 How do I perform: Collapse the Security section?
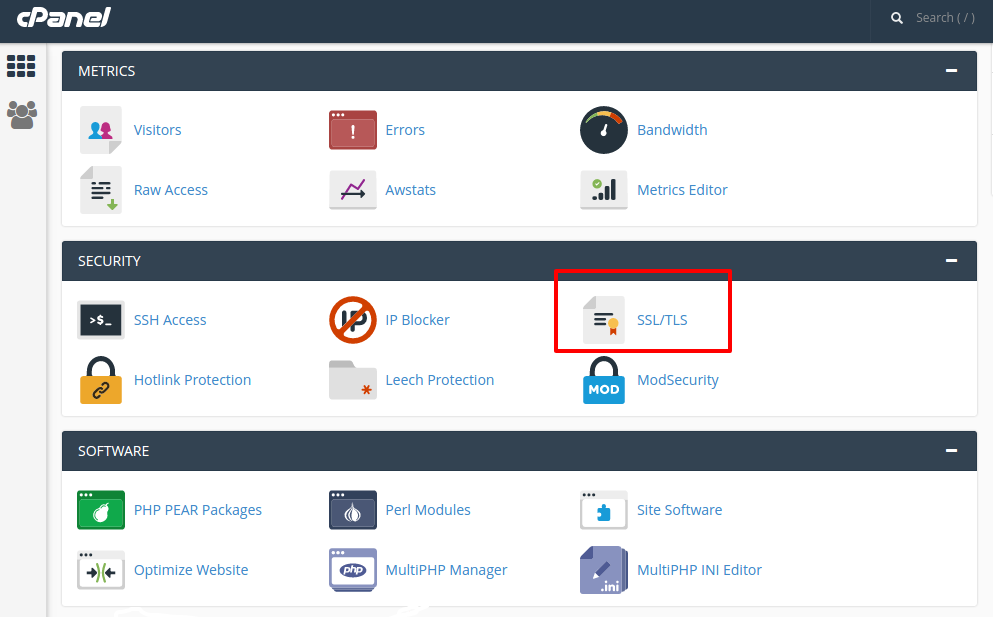click(951, 261)
